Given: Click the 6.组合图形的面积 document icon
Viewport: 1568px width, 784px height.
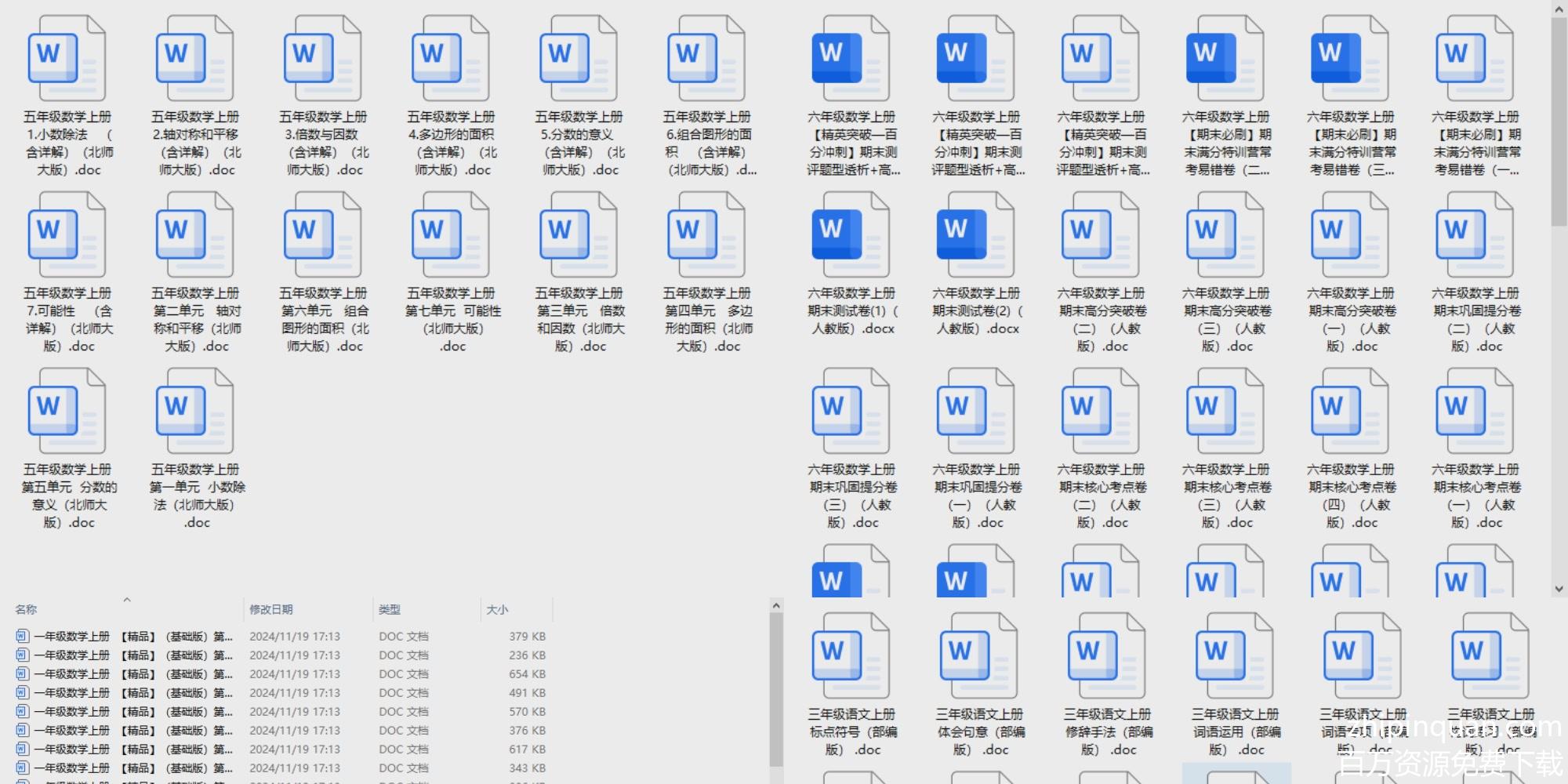Looking at the screenshot, I should (x=706, y=59).
